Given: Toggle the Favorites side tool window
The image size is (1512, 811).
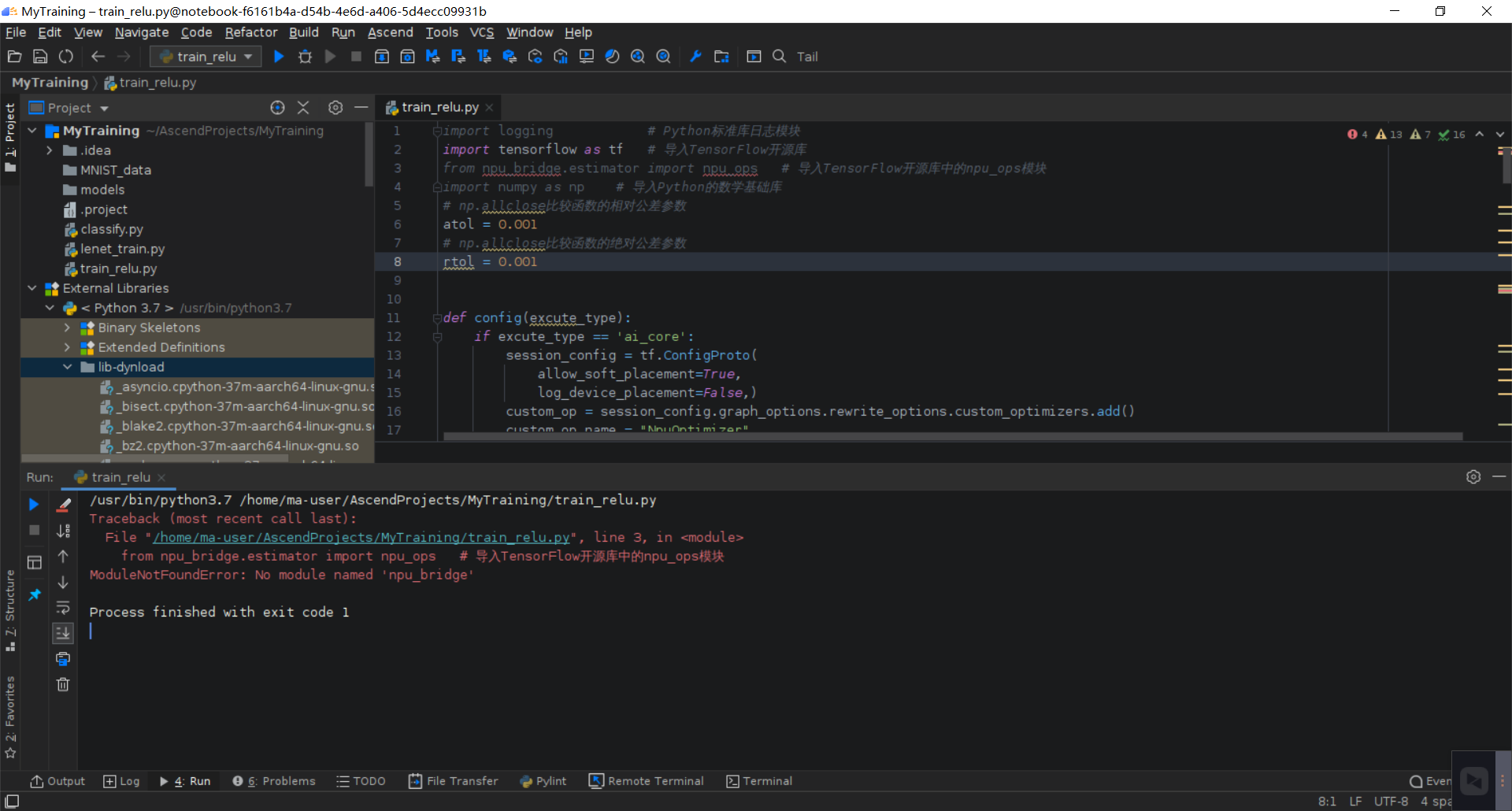Looking at the screenshot, I should click(x=10, y=717).
